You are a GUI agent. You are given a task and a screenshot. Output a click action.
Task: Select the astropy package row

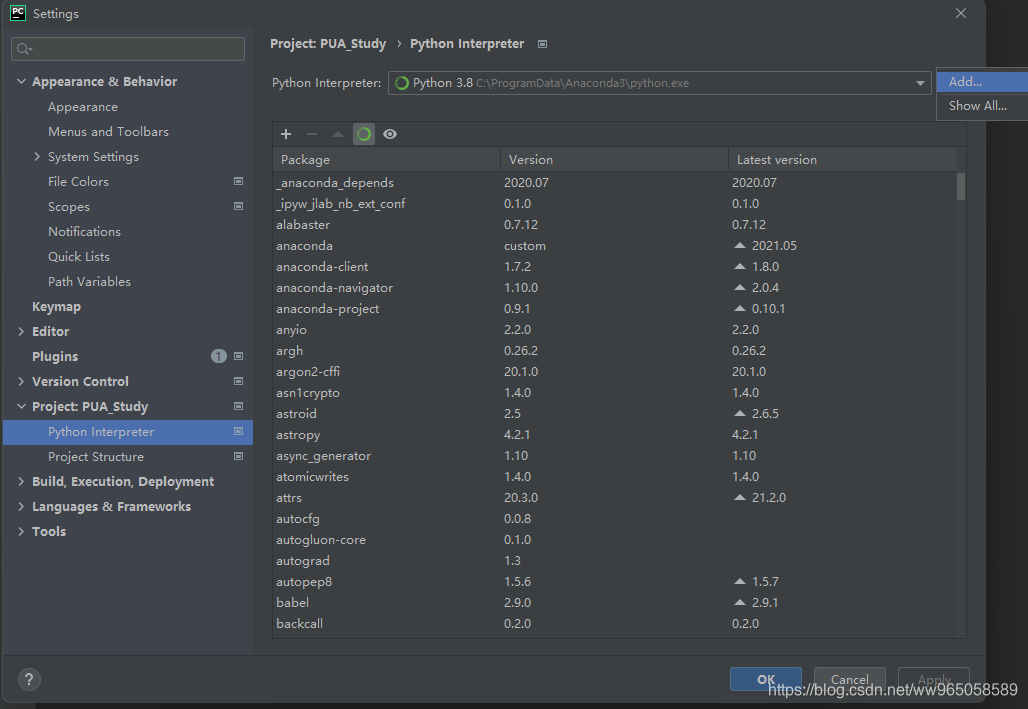tap(614, 434)
